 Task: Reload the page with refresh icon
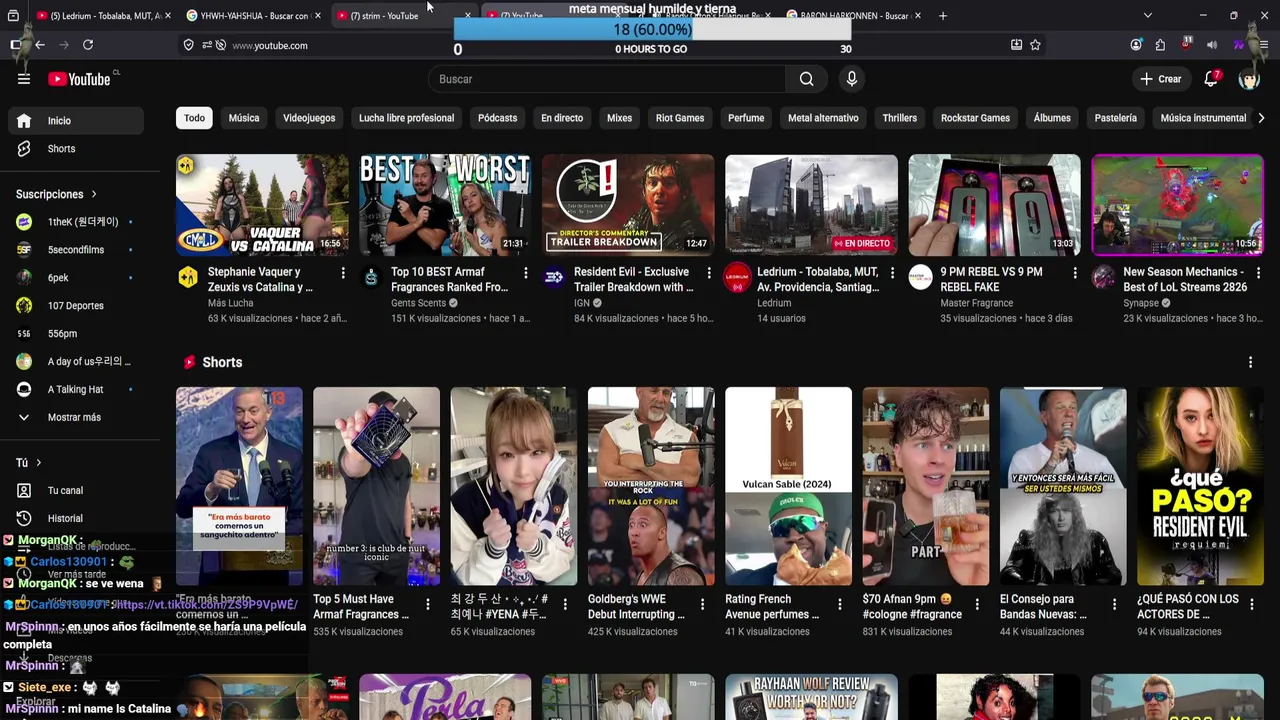click(x=88, y=45)
